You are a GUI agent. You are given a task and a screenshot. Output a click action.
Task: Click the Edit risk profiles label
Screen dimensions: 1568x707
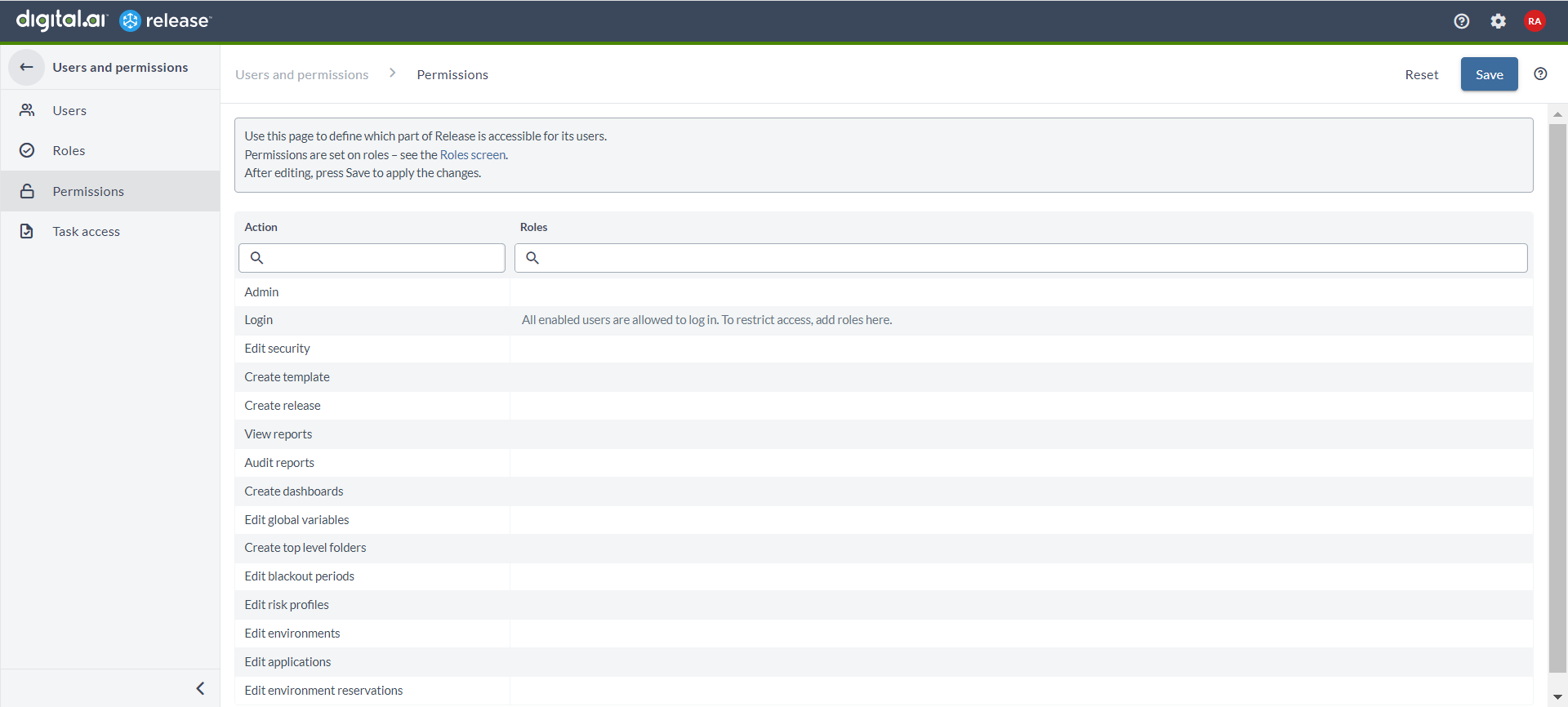pyautogui.click(x=287, y=605)
